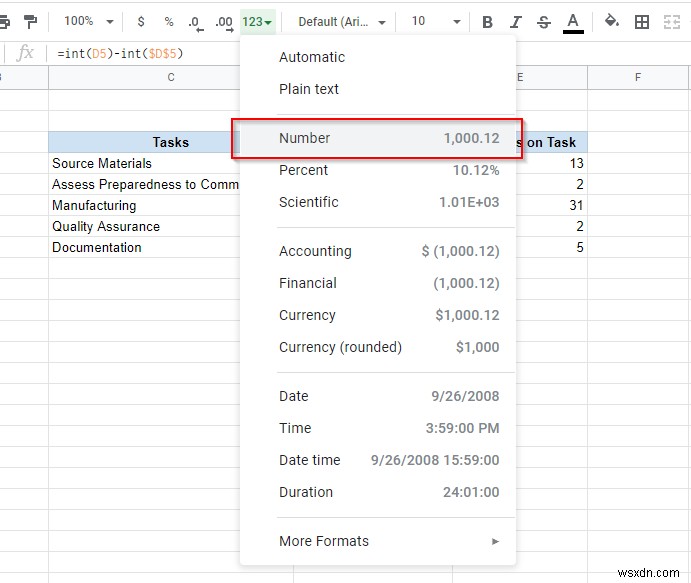The image size is (691, 583).
Task: Choose Date 9/26/2008 format
Action: [378, 396]
